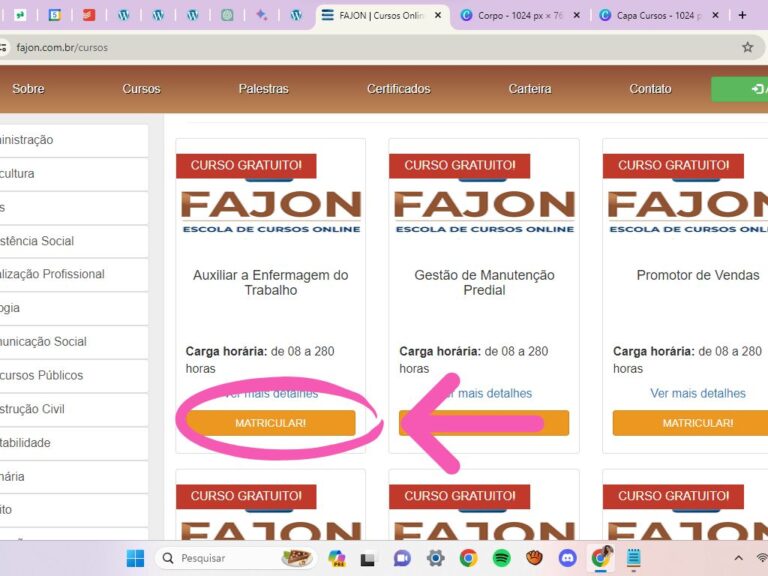This screenshot has height=576, width=768.
Task: Enroll in Auxiliar a Enfermagem do Trabalho with MATRICULAR
Action: pyautogui.click(x=270, y=423)
